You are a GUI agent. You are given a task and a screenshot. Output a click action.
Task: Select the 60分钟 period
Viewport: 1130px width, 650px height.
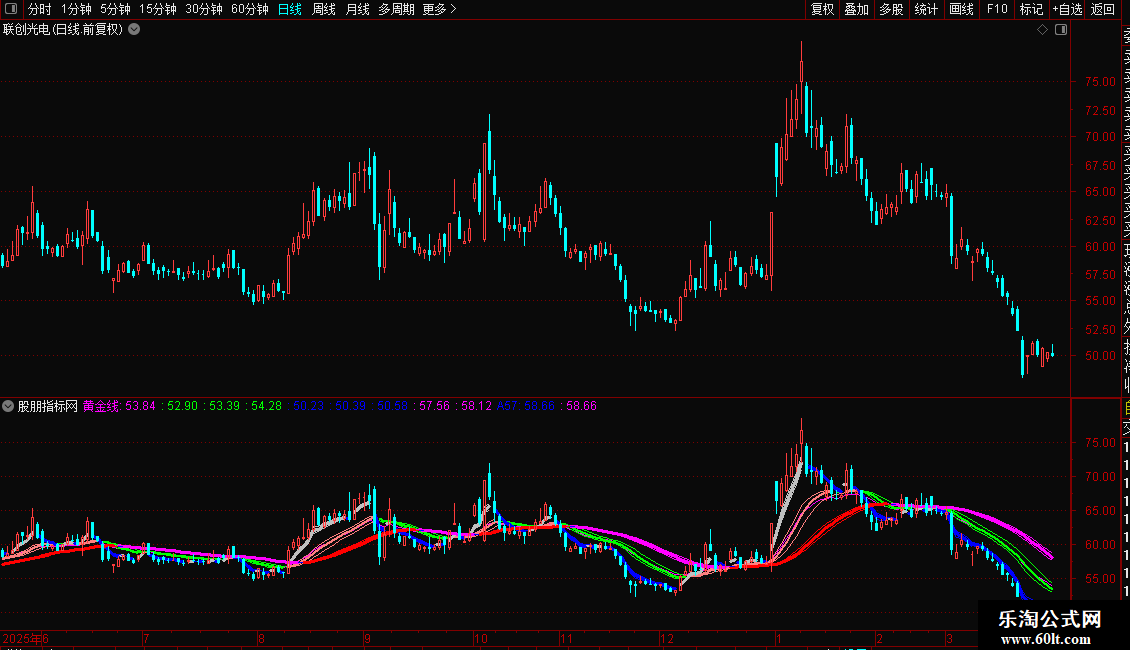[250, 9]
